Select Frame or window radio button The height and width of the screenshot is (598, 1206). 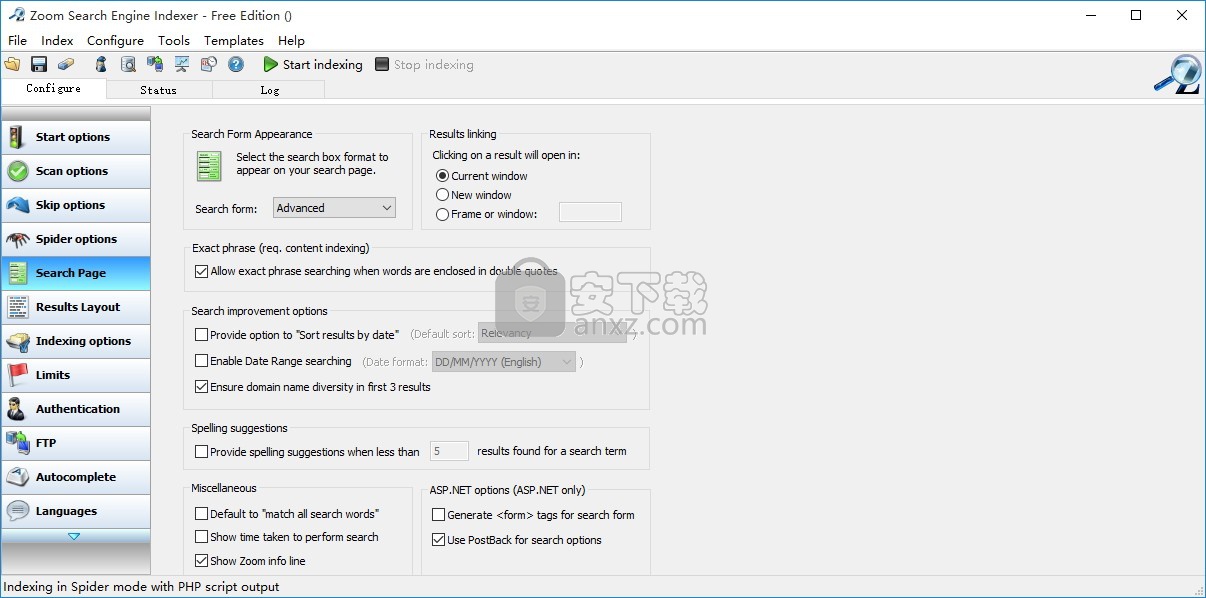point(443,214)
